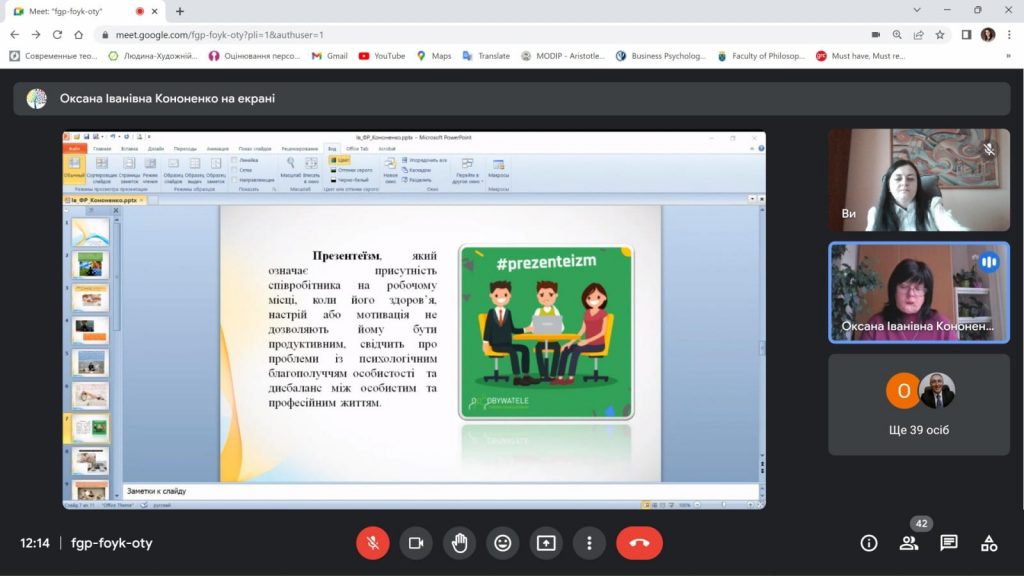Open the in-call chat panel
The width and height of the screenshot is (1024, 576).
949,543
